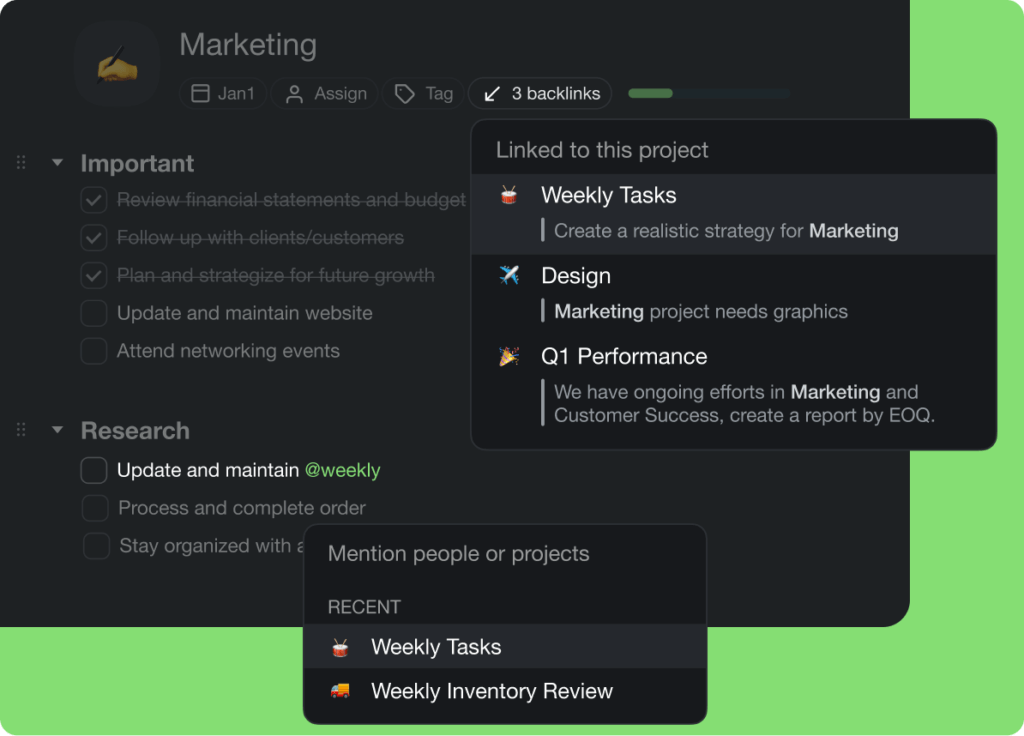1024x736 pixels.
Task: Collapse the Important section
Action: pos(57,163)
